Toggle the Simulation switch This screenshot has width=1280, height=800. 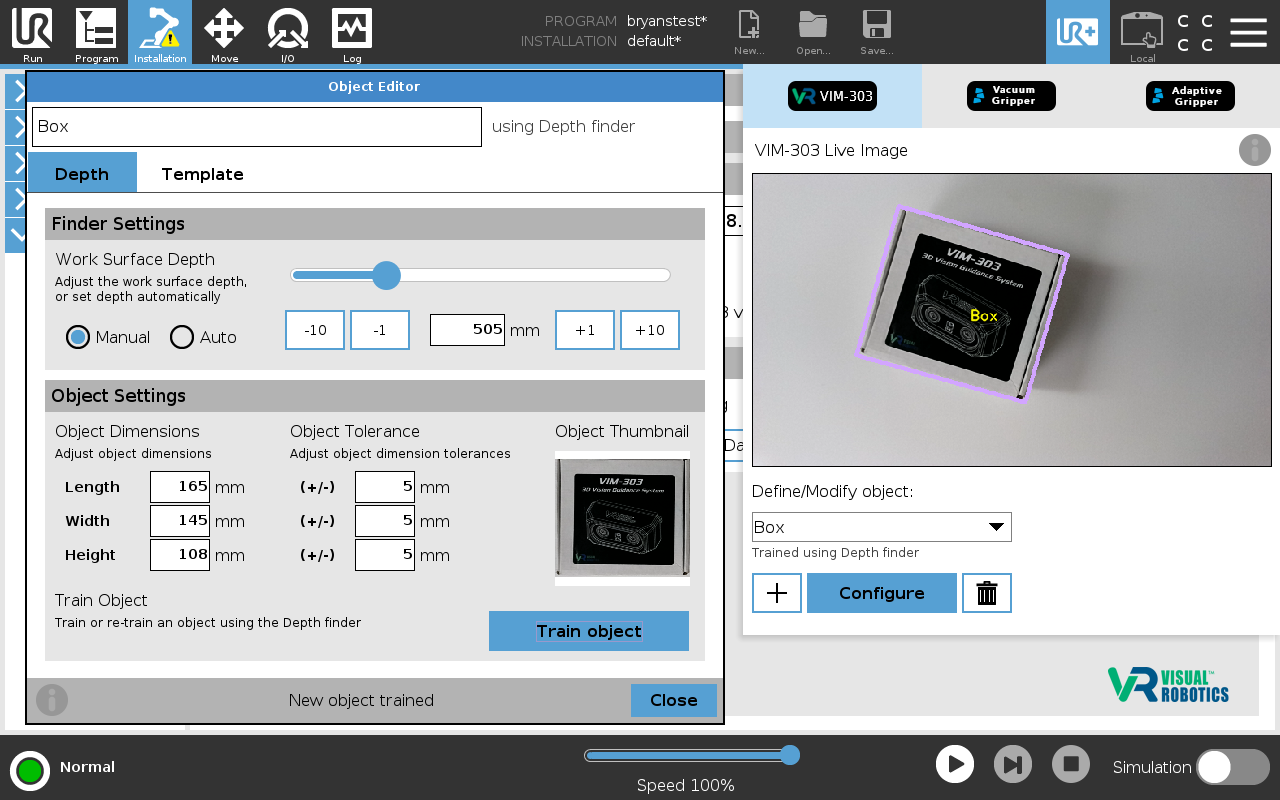click(1233, 767)
